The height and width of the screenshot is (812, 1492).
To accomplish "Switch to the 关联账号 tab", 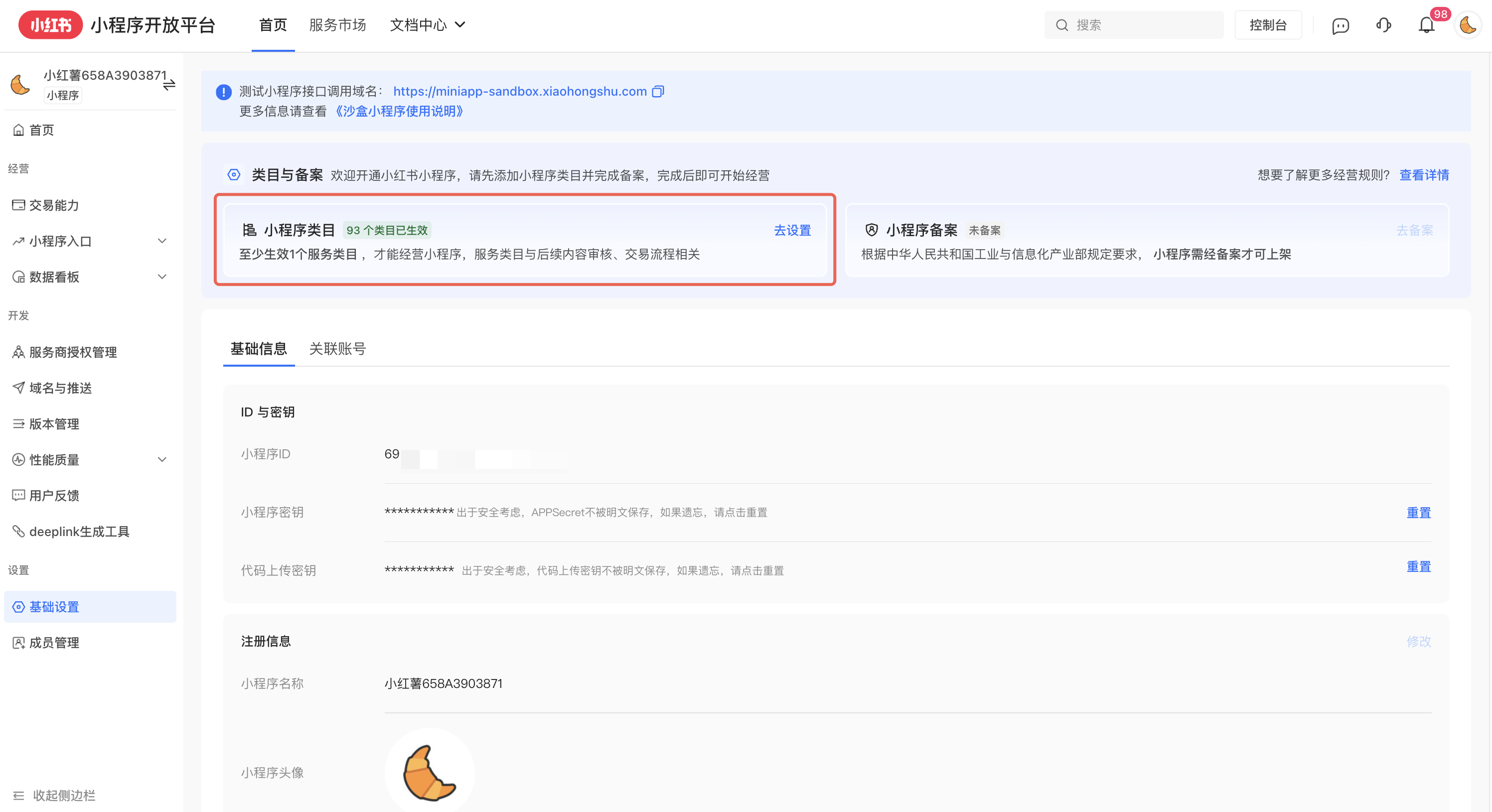I will [x=337, y=349].
